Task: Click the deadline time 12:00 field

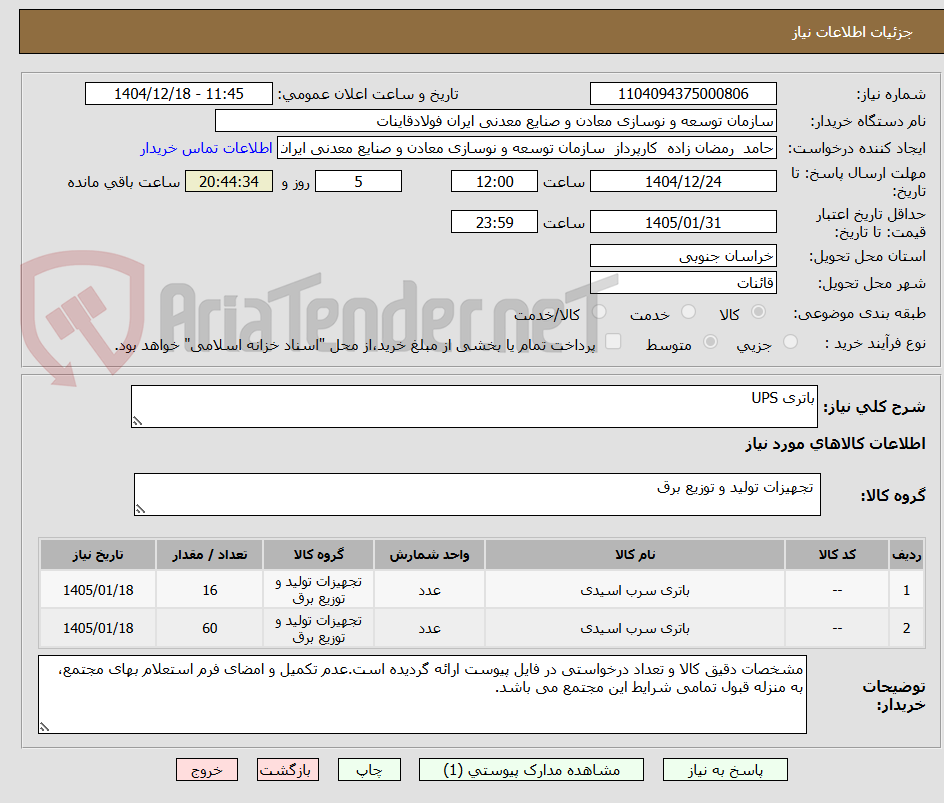Action: click(494, 181)
